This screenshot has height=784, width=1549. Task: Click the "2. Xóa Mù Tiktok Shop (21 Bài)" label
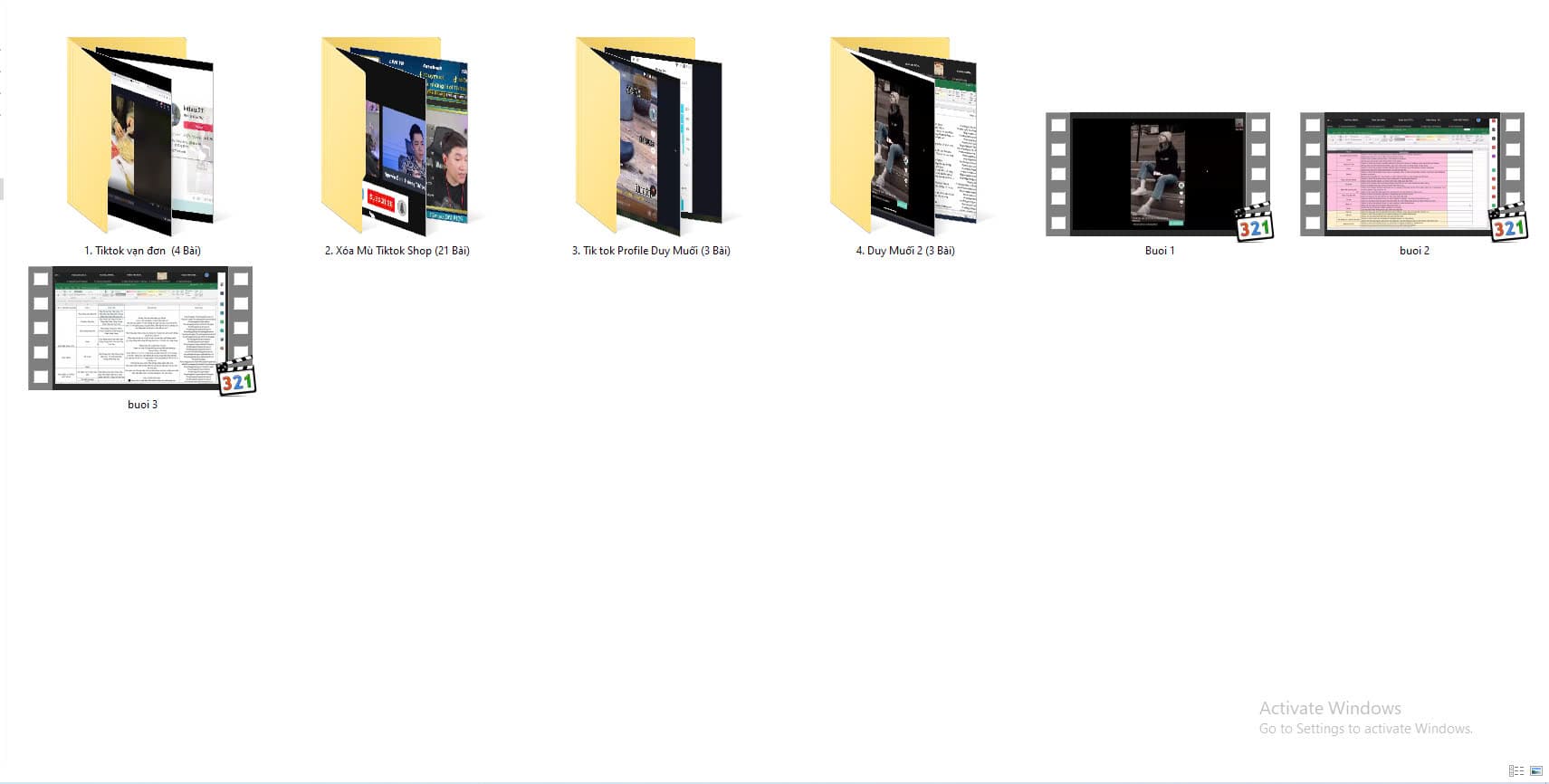(397, 251)
